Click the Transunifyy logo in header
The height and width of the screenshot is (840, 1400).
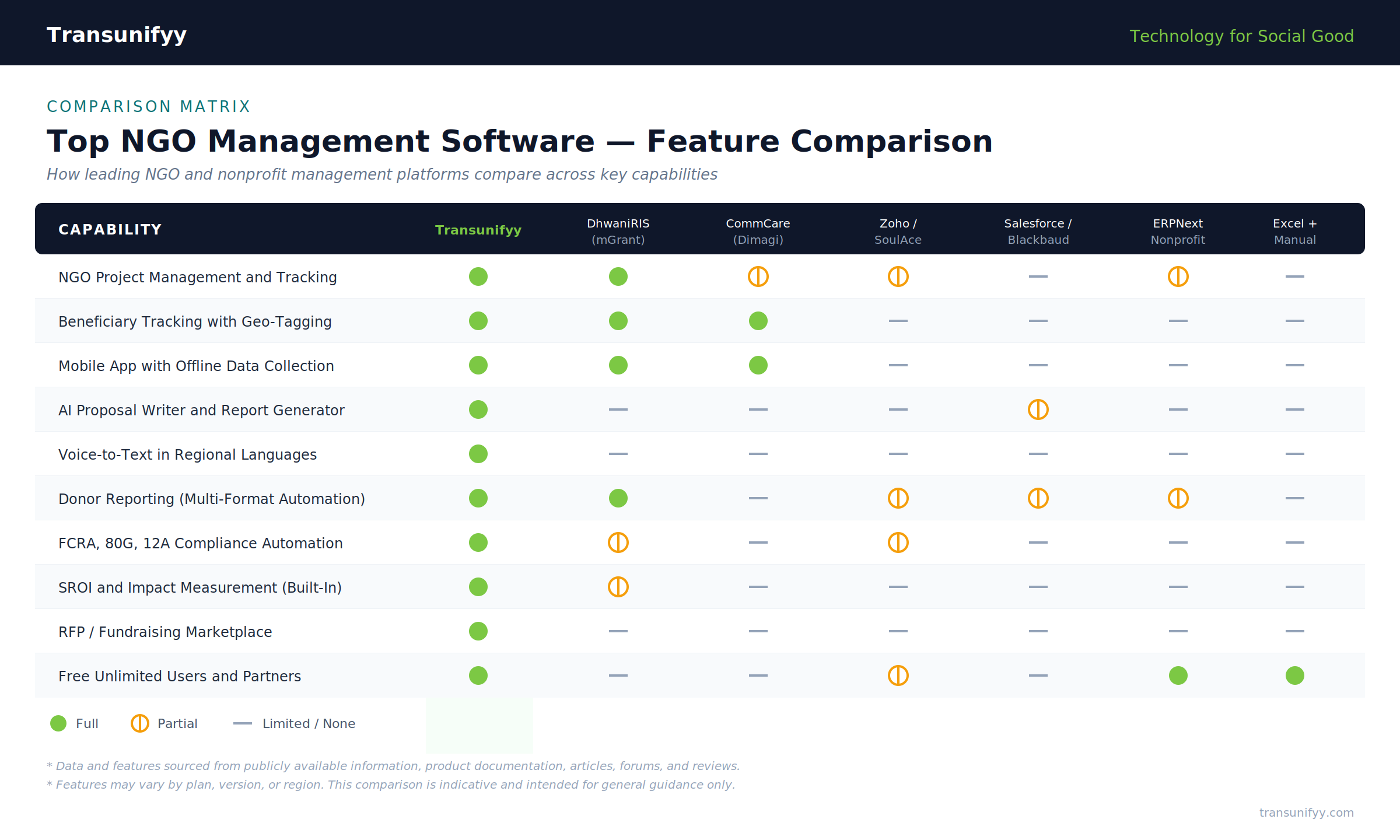[117, 35]
